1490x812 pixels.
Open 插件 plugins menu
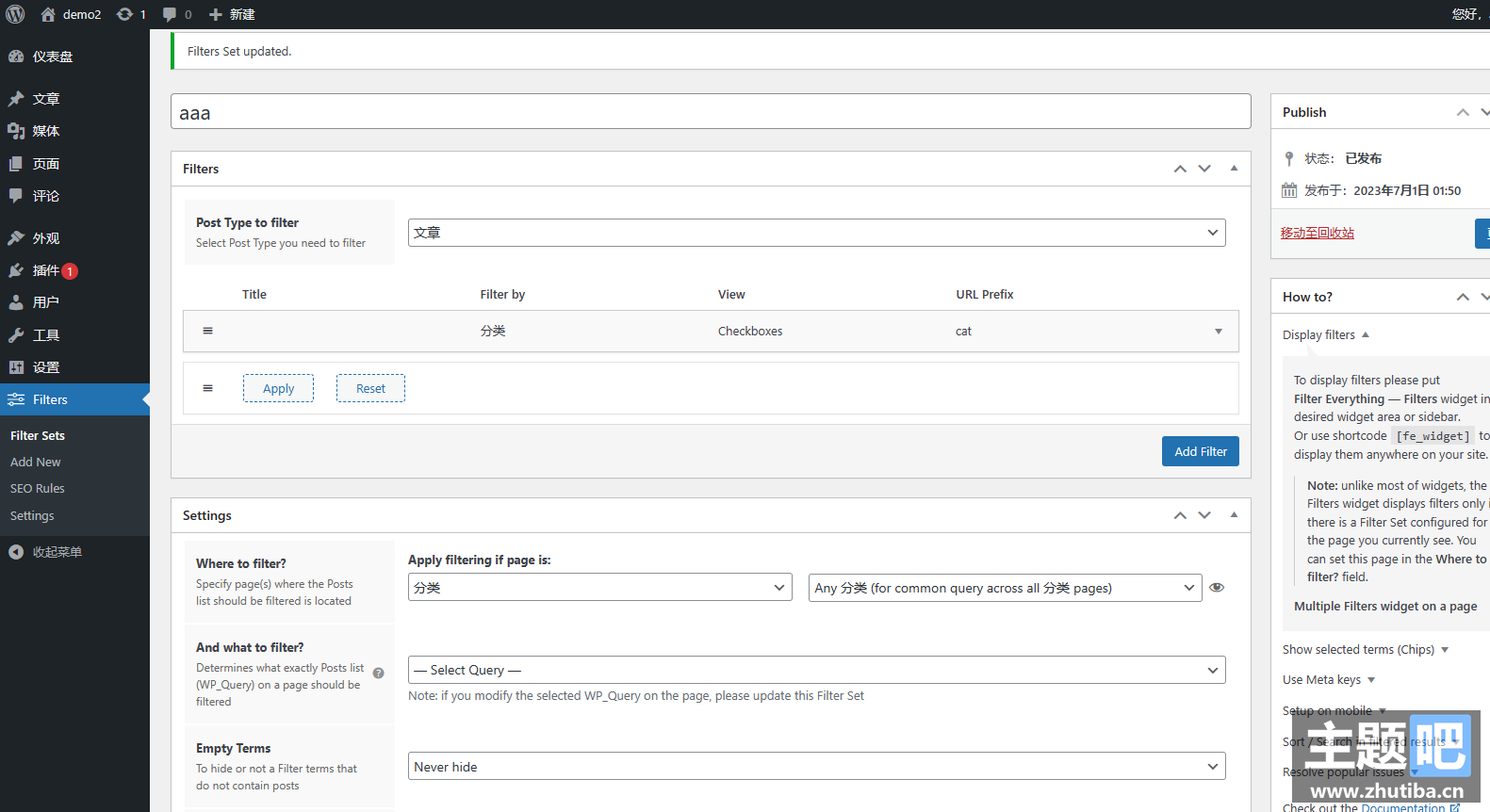[x=74, y=270]
